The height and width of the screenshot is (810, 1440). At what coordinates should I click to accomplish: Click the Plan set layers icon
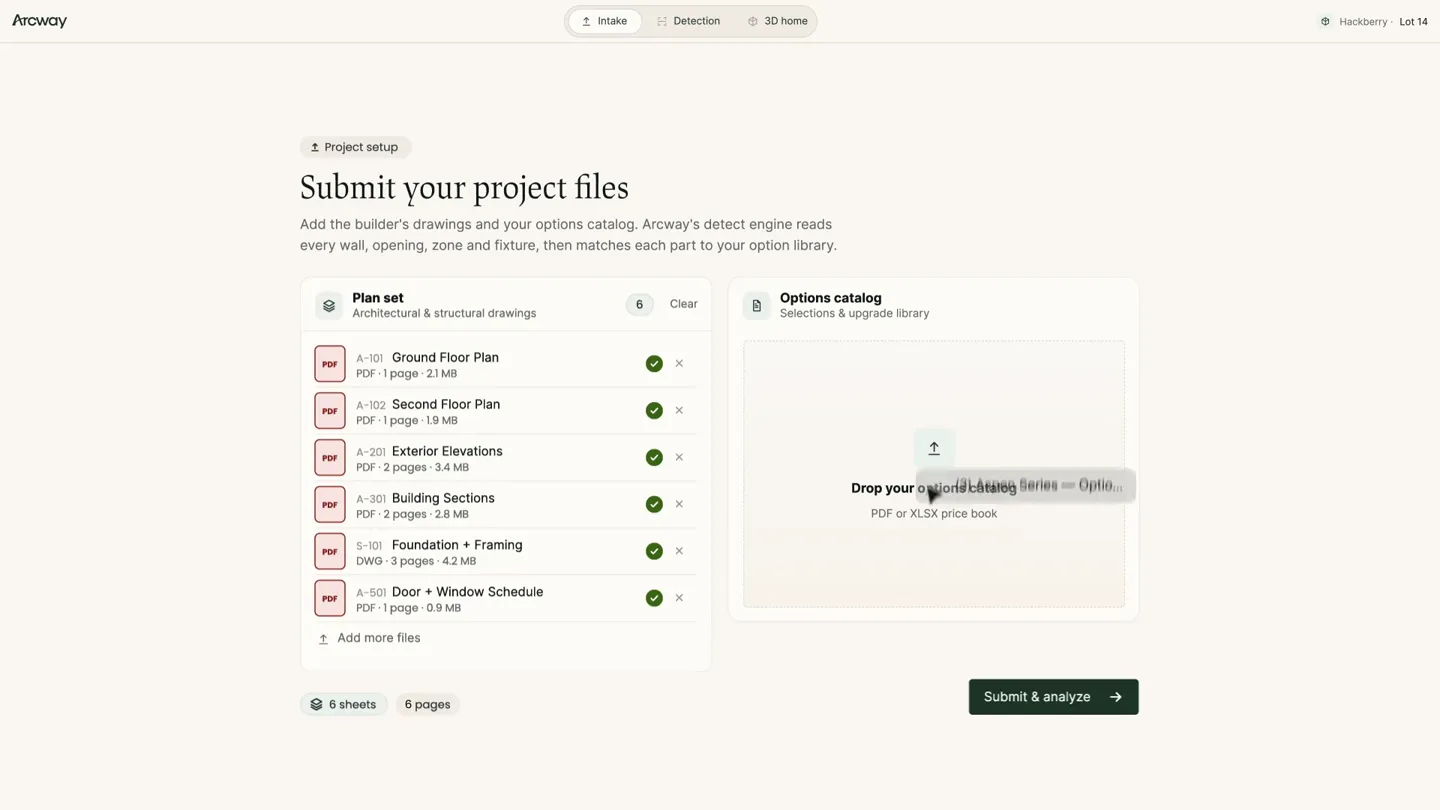(x=329, y=305)
